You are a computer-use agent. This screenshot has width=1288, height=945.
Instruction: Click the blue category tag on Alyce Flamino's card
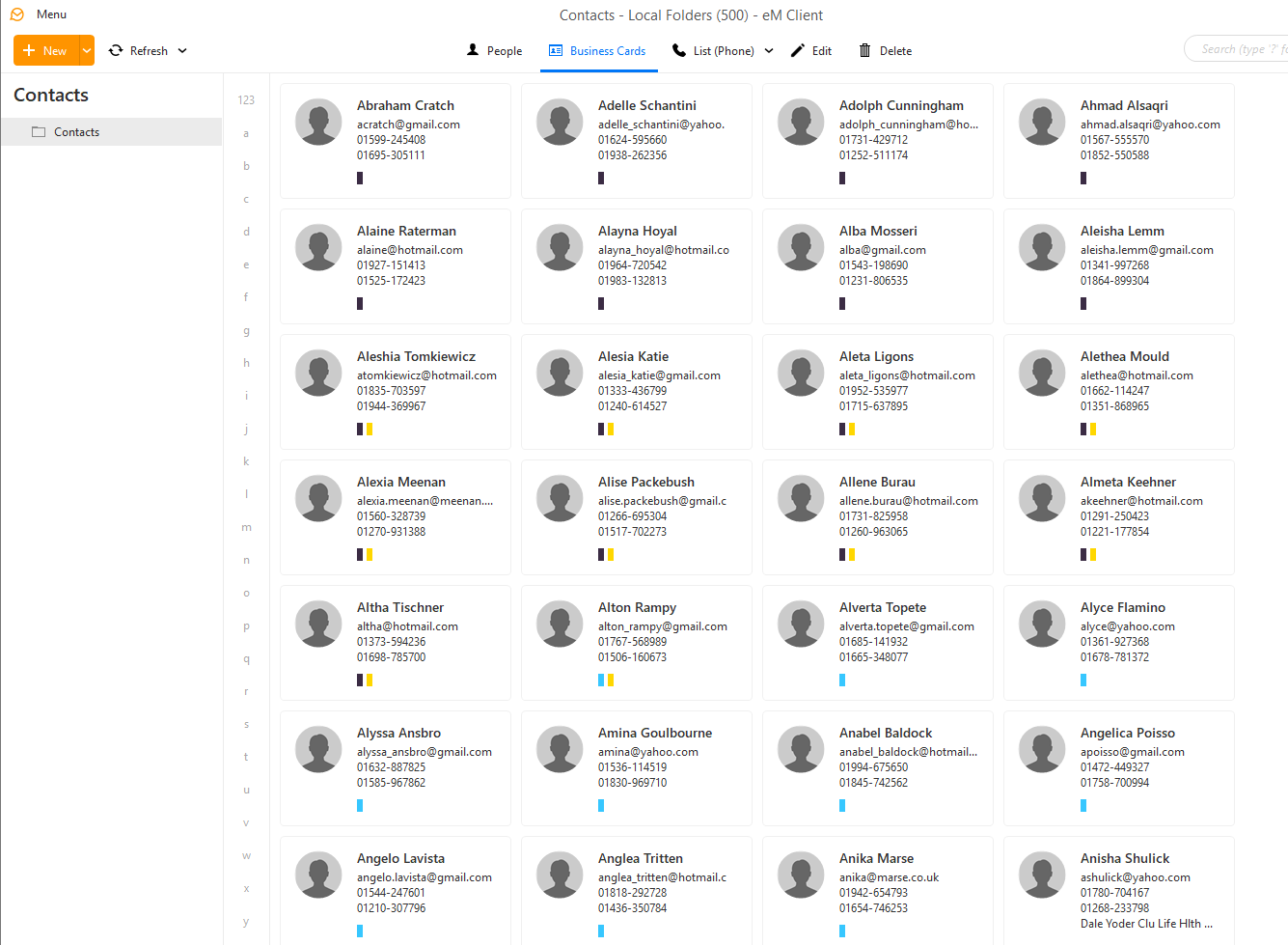pyautogui.click(x=1083, y=680)
